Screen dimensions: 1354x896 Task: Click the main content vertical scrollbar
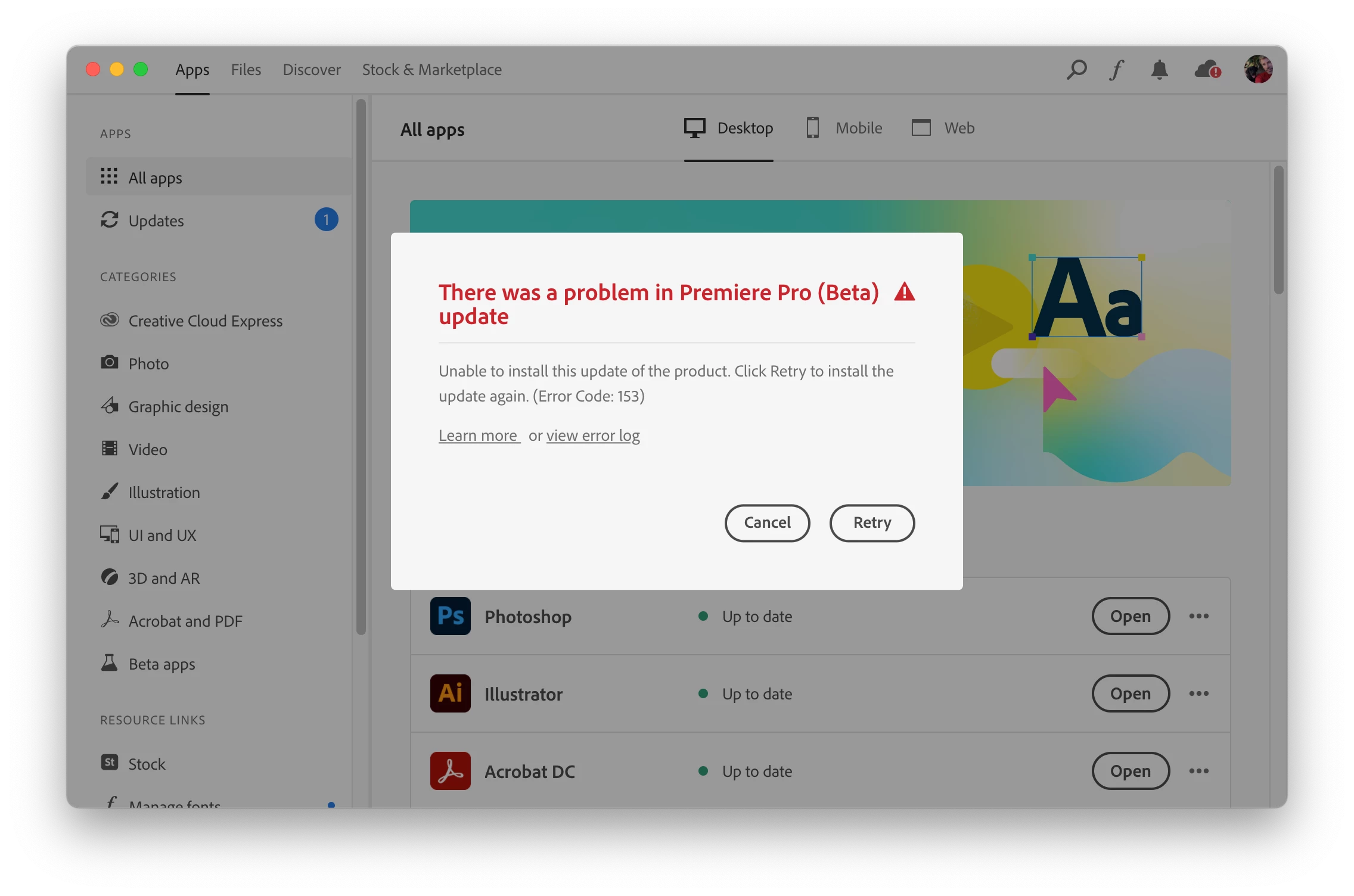point(1278,230)
